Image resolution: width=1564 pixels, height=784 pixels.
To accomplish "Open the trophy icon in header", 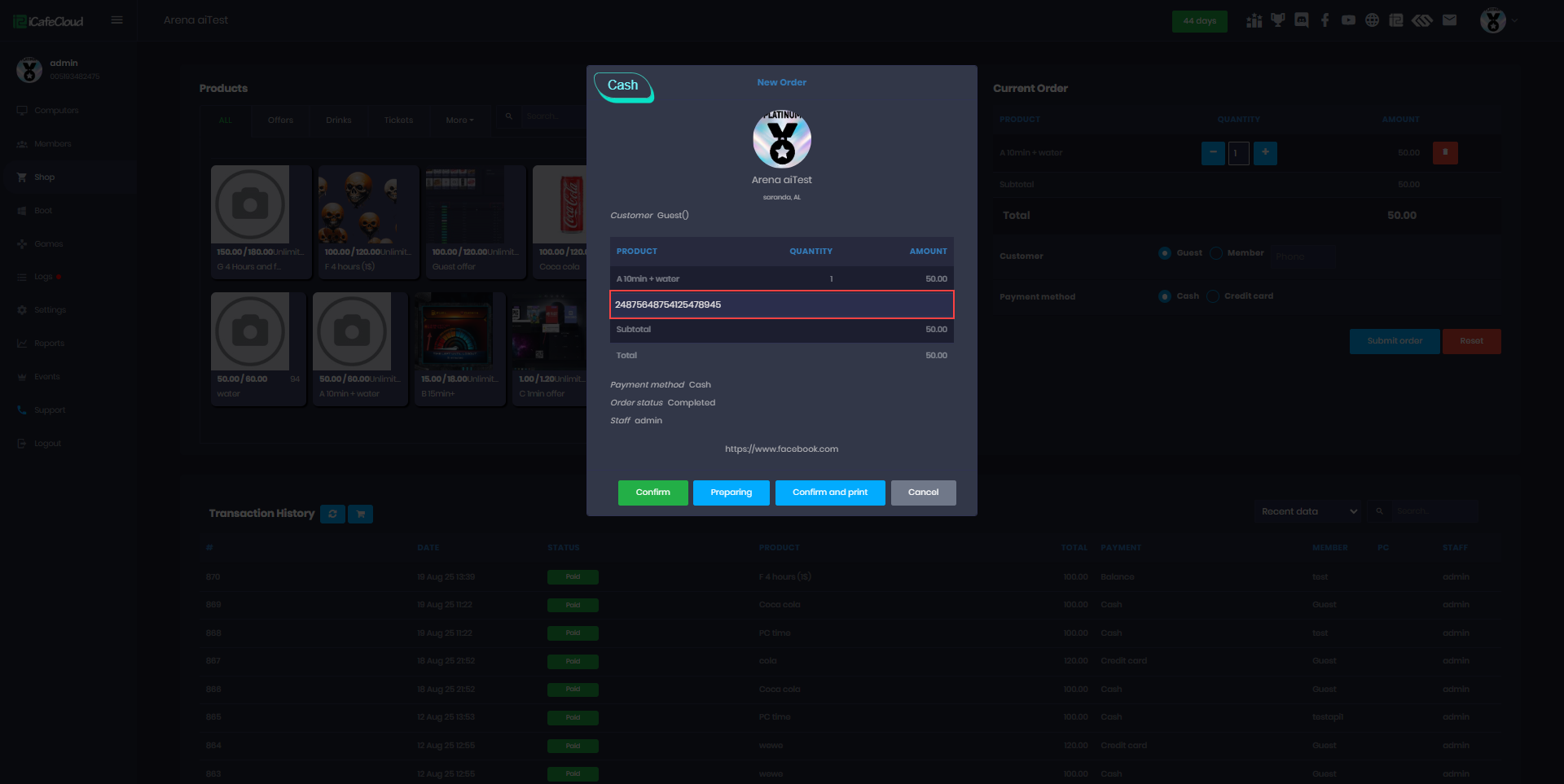I will 1278,20.
